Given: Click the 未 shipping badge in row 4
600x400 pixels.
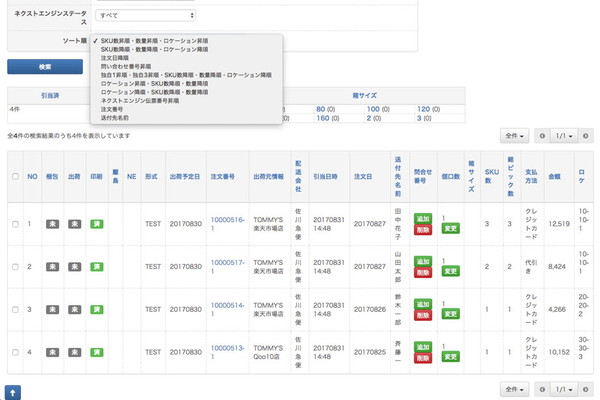Looking at the screenshot, I should tap(75, 353).
